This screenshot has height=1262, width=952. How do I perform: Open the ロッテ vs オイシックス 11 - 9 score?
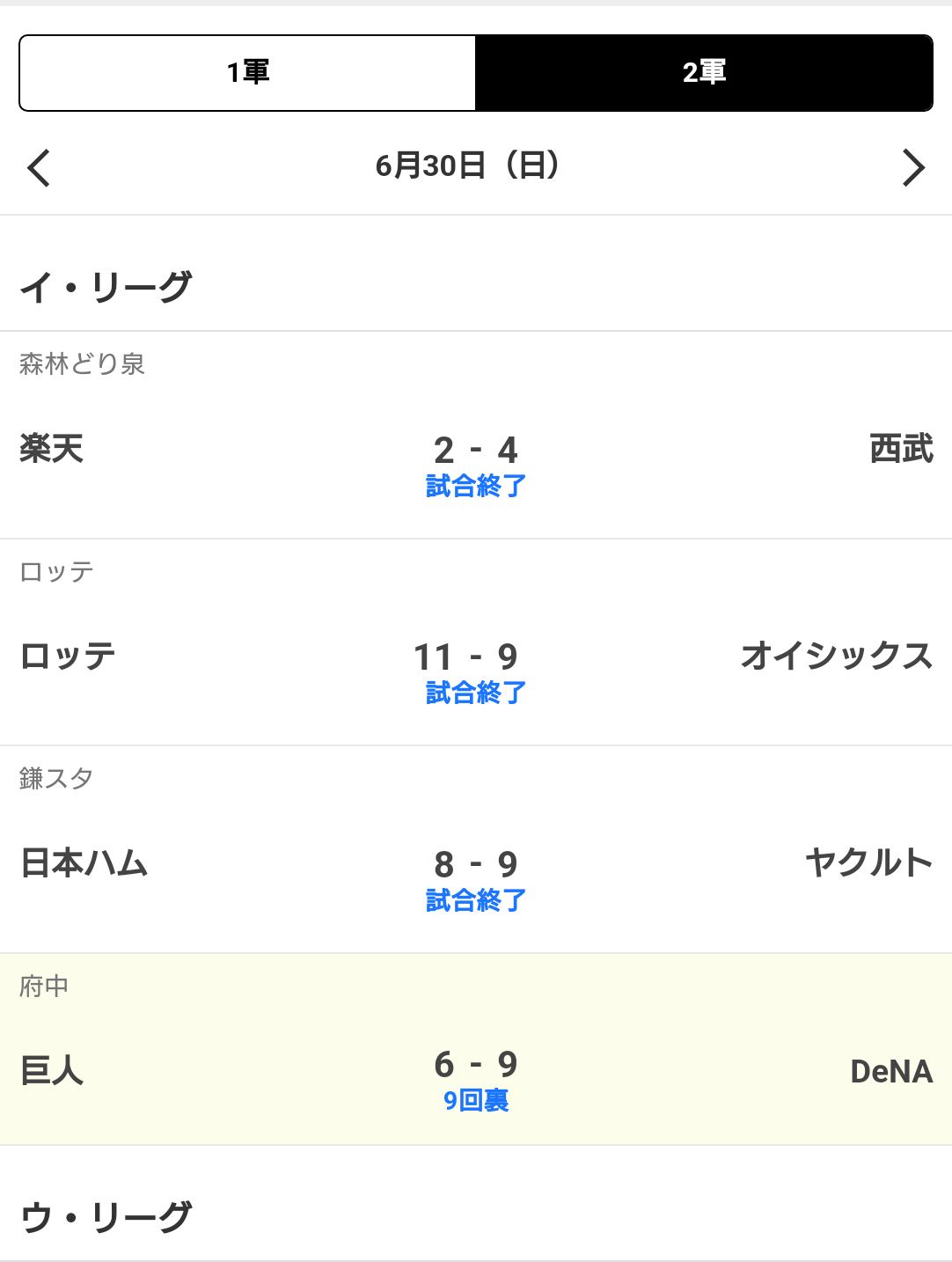[466, 657]
